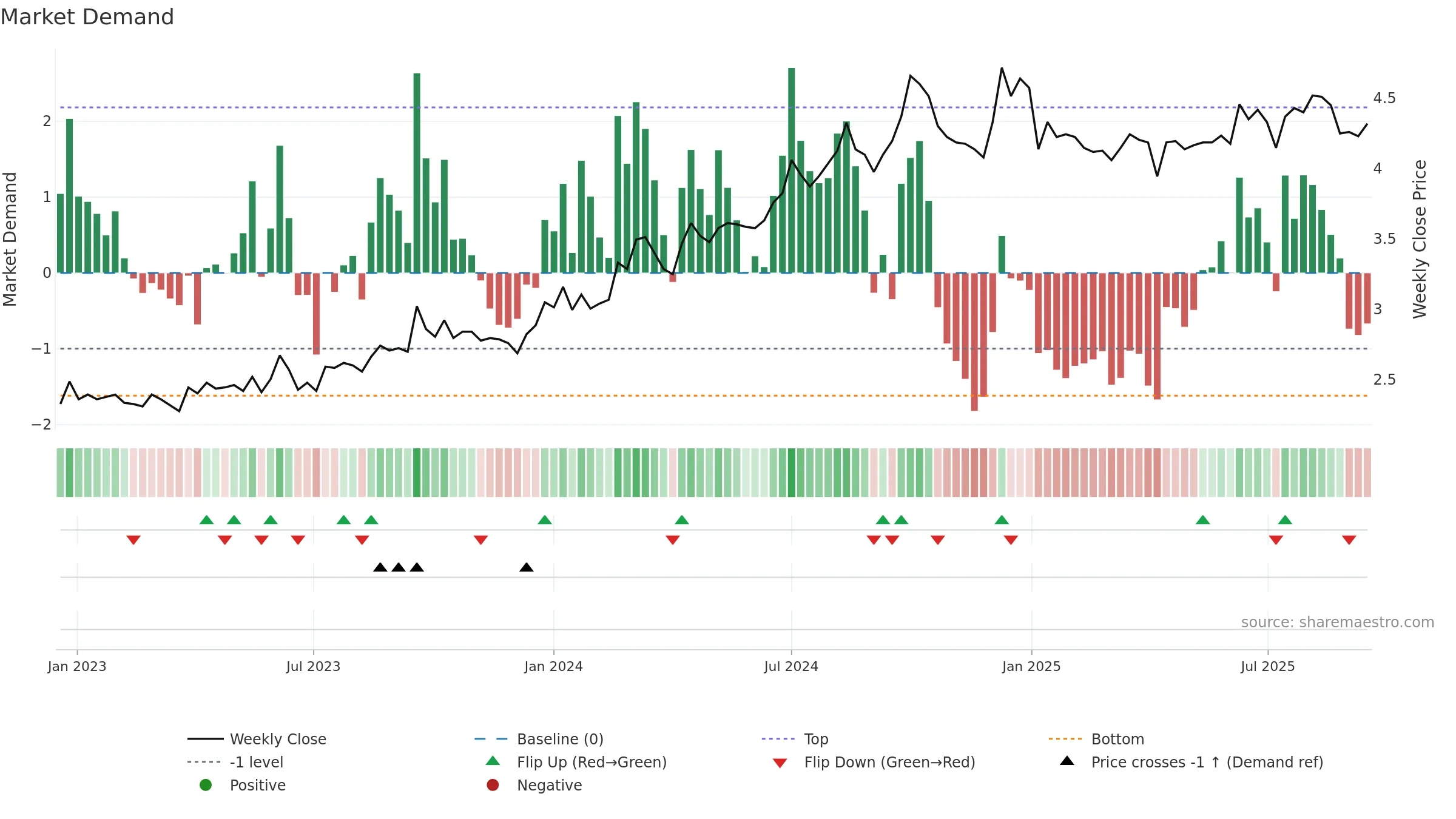This screenshot has height=819, width=1456.
Task: Open the source: sharemaestro.com credit
Action: pyautogui.click(x=1338, y=622)
